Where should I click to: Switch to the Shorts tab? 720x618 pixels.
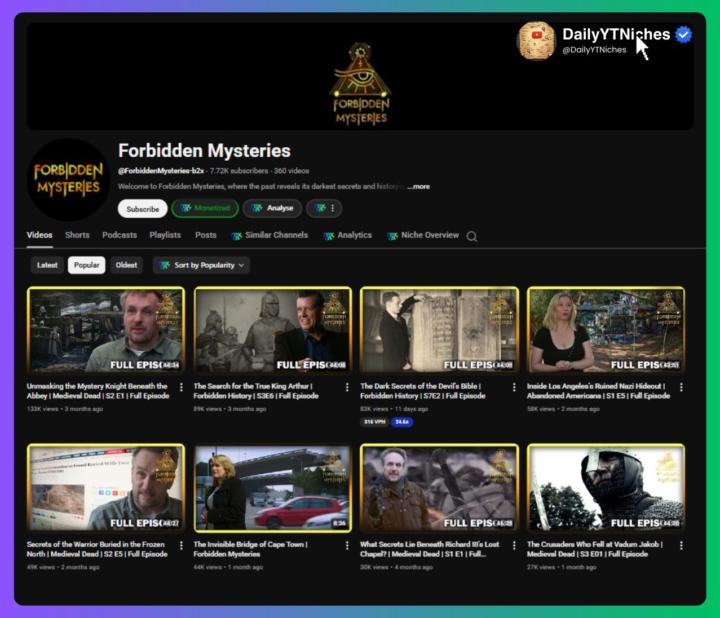click(77, 235)
